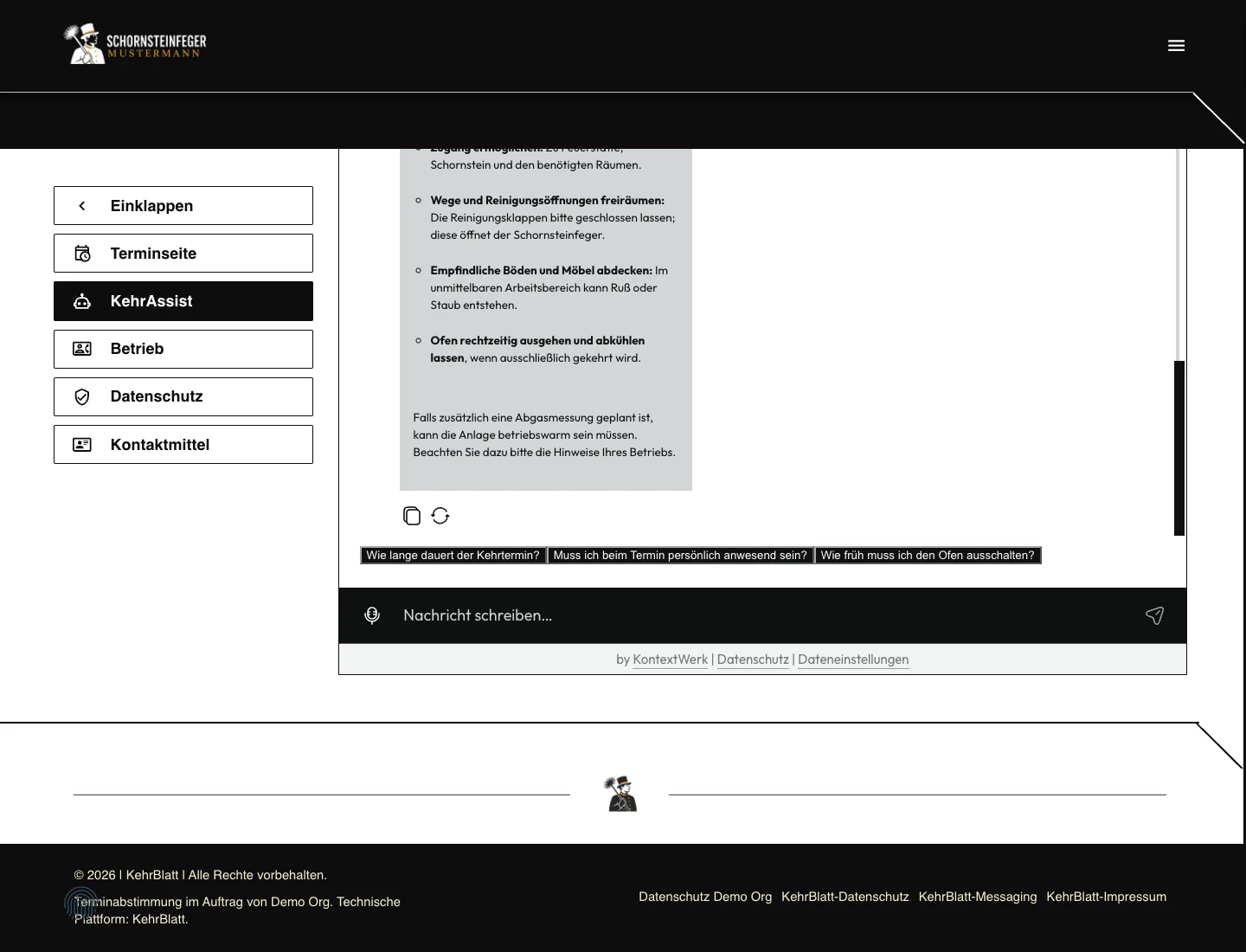Click the chimney sweep emblem in the footer

click(622, 794)
